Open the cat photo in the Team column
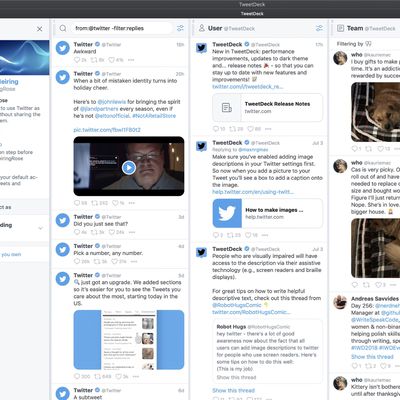Screen dimensions: 400x400 pos(375,248)
